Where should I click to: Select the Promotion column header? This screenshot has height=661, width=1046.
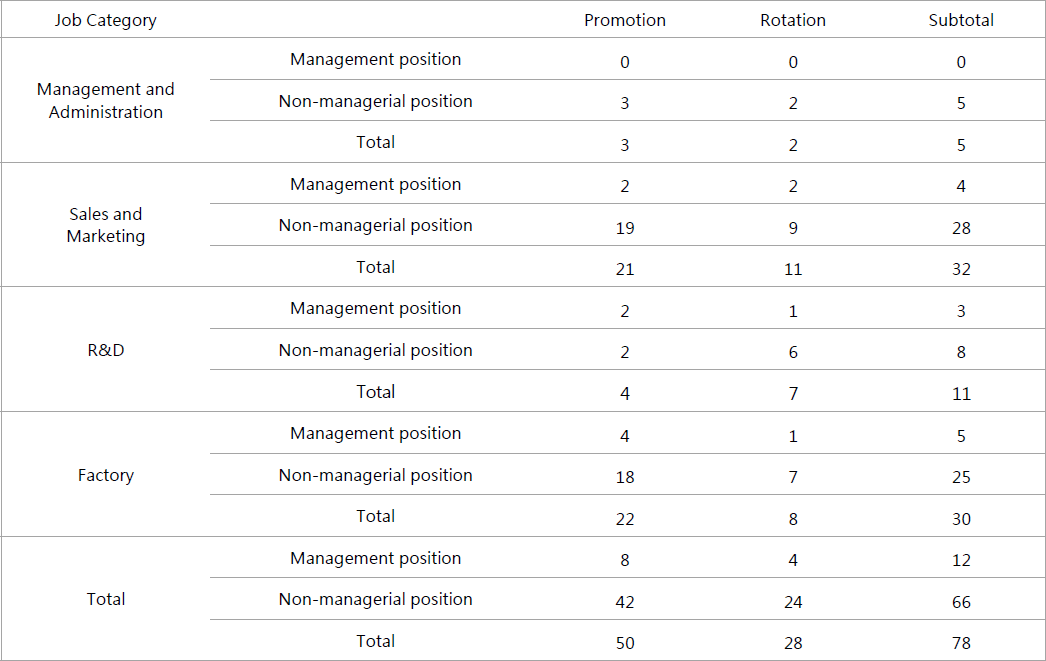(625, 20)
